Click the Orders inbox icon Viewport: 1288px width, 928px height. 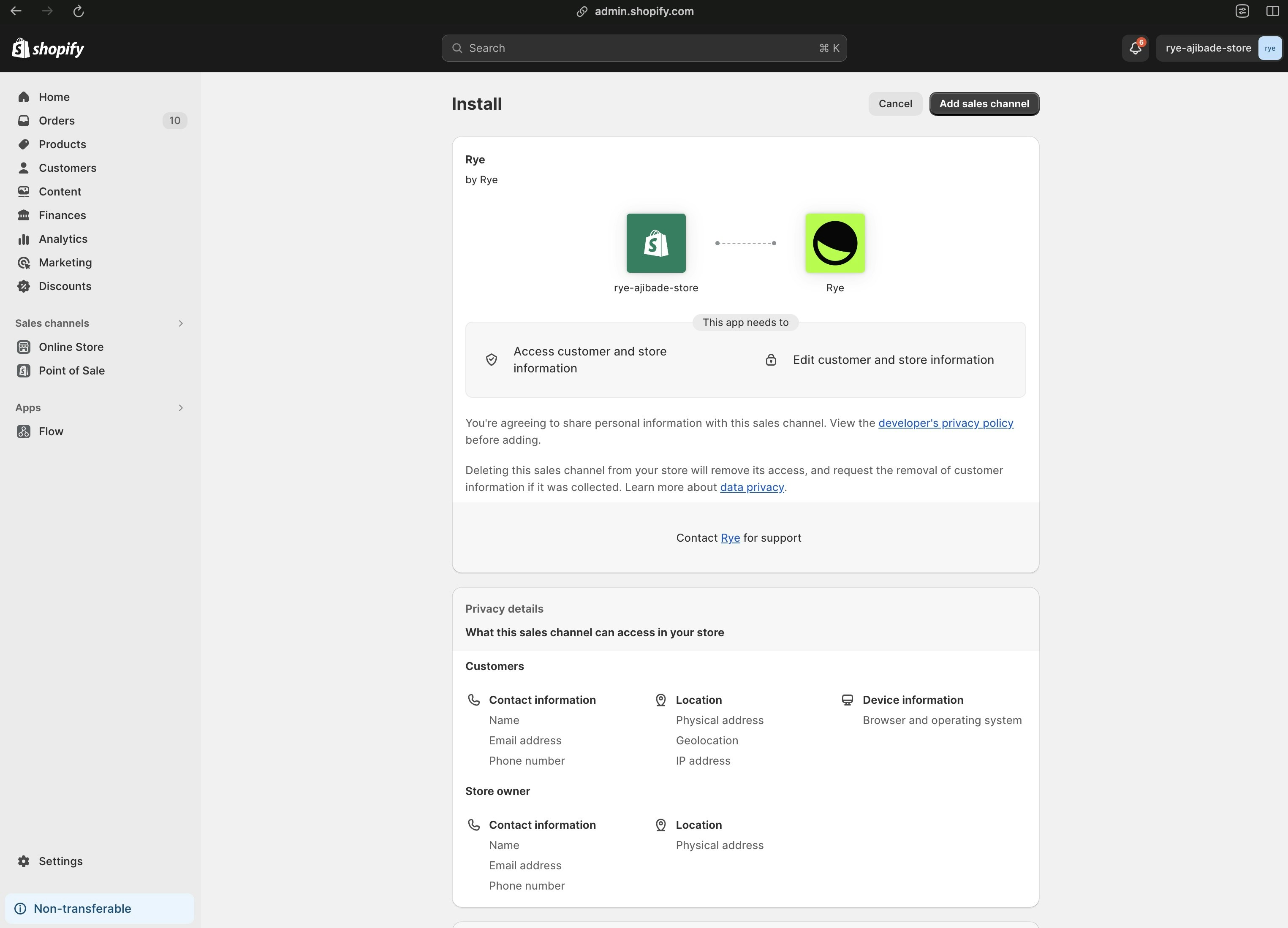click(23, 120)
